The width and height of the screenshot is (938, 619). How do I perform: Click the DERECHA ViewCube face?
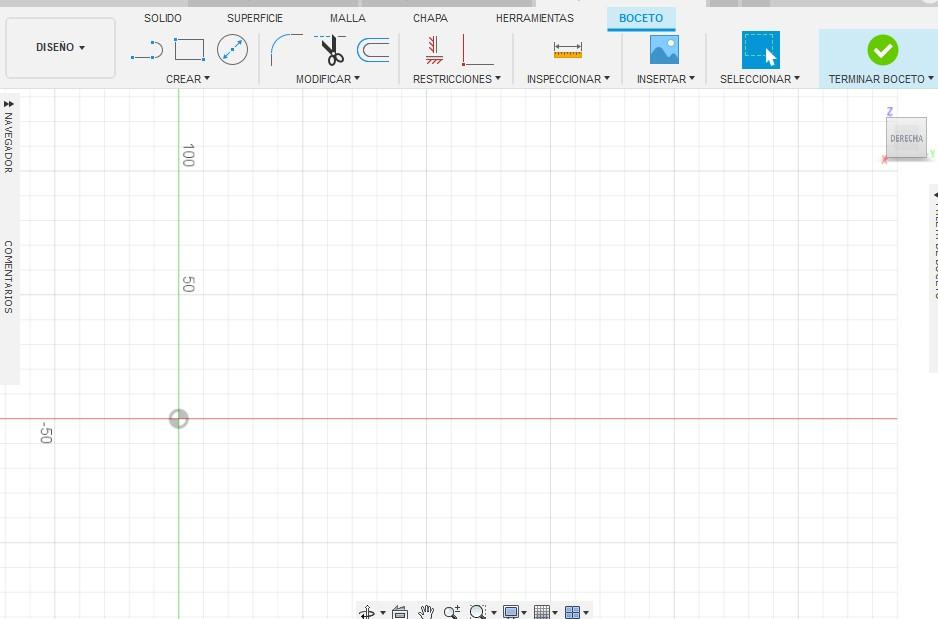pyautogui.click(x=906, y=138)
